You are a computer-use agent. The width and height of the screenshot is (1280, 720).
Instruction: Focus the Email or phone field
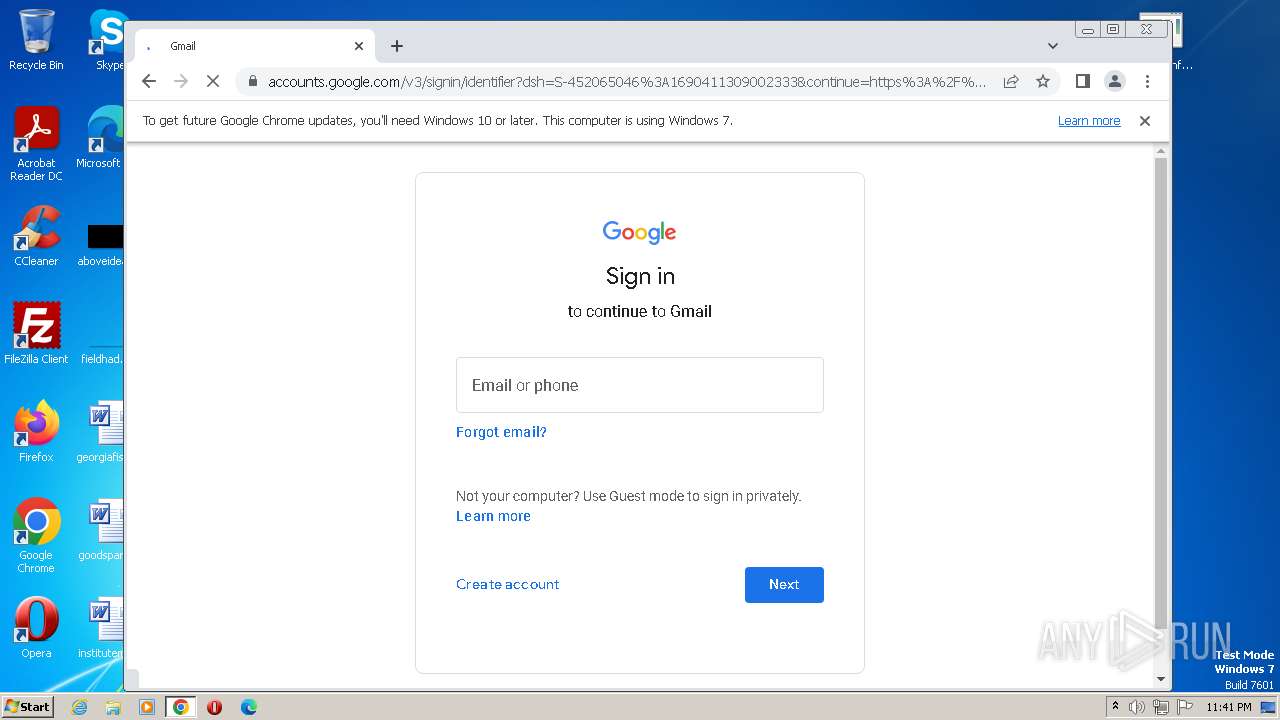pyautogui.click(x=640, y=385)
